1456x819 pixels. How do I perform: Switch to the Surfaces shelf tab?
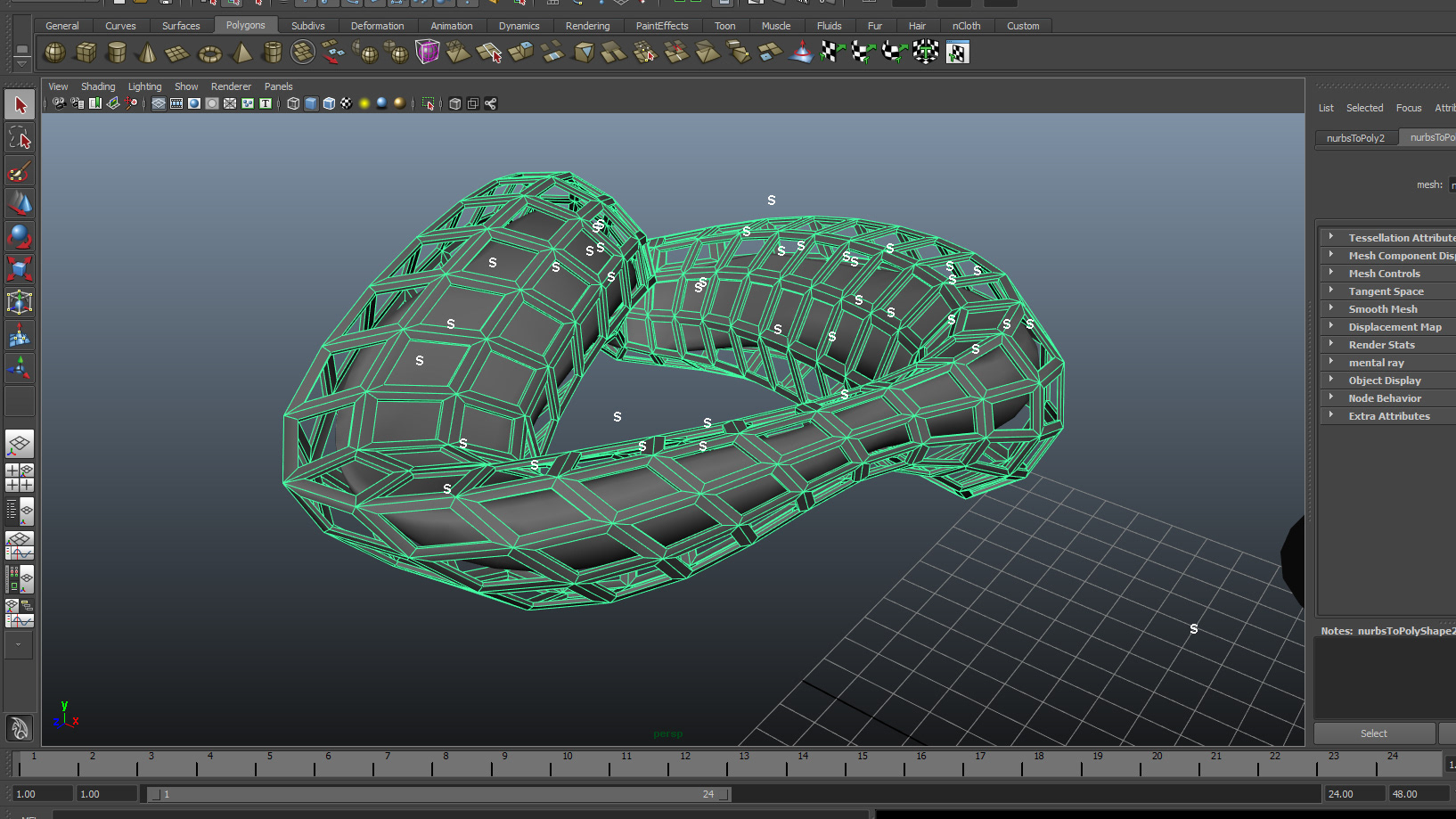click(181, 26)
